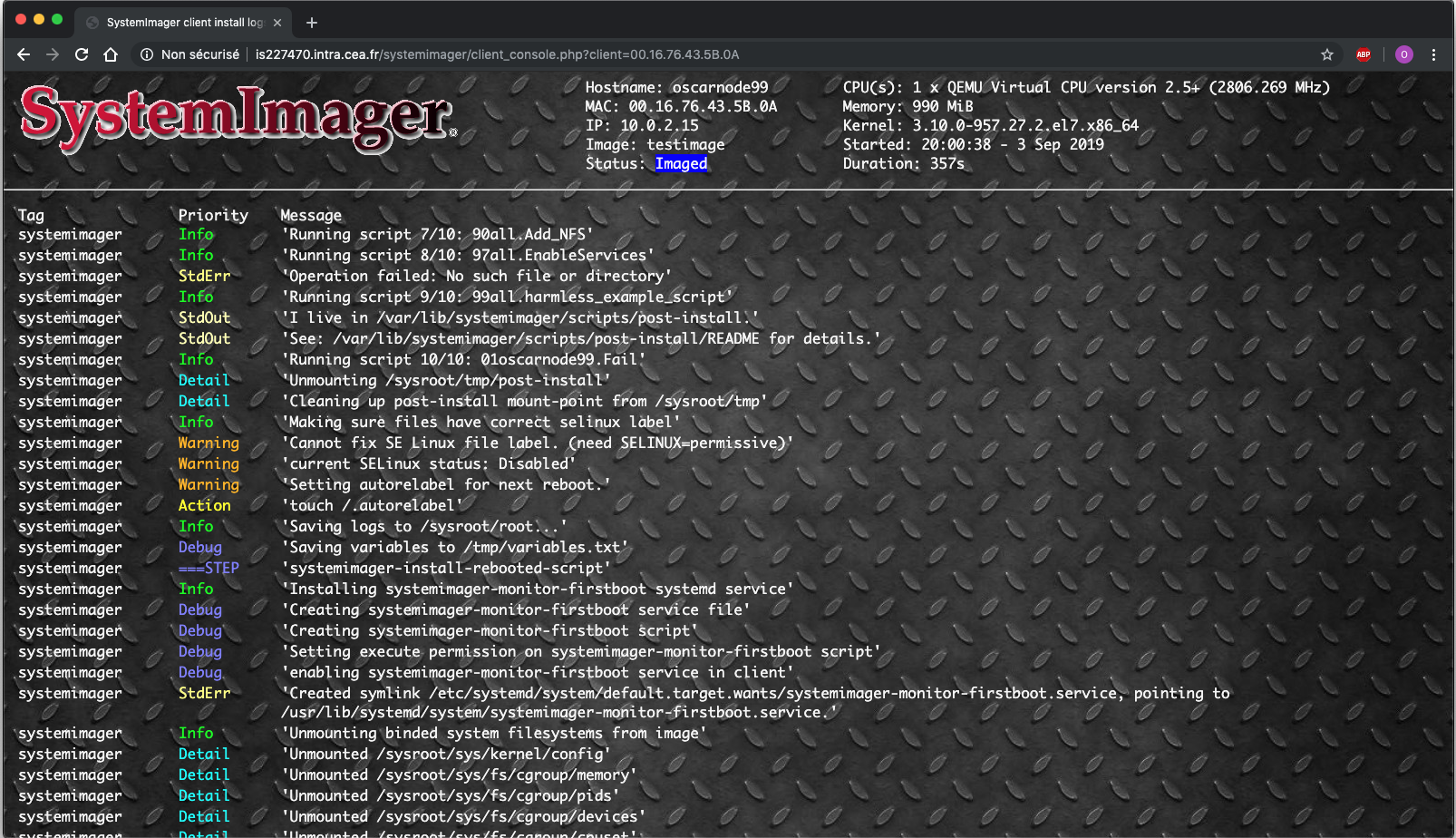Close the SystemImager client install log tab
Image resolution: width=1456 pixels, height=838 pixels.
pyautogui.click(x=277, y=23)
